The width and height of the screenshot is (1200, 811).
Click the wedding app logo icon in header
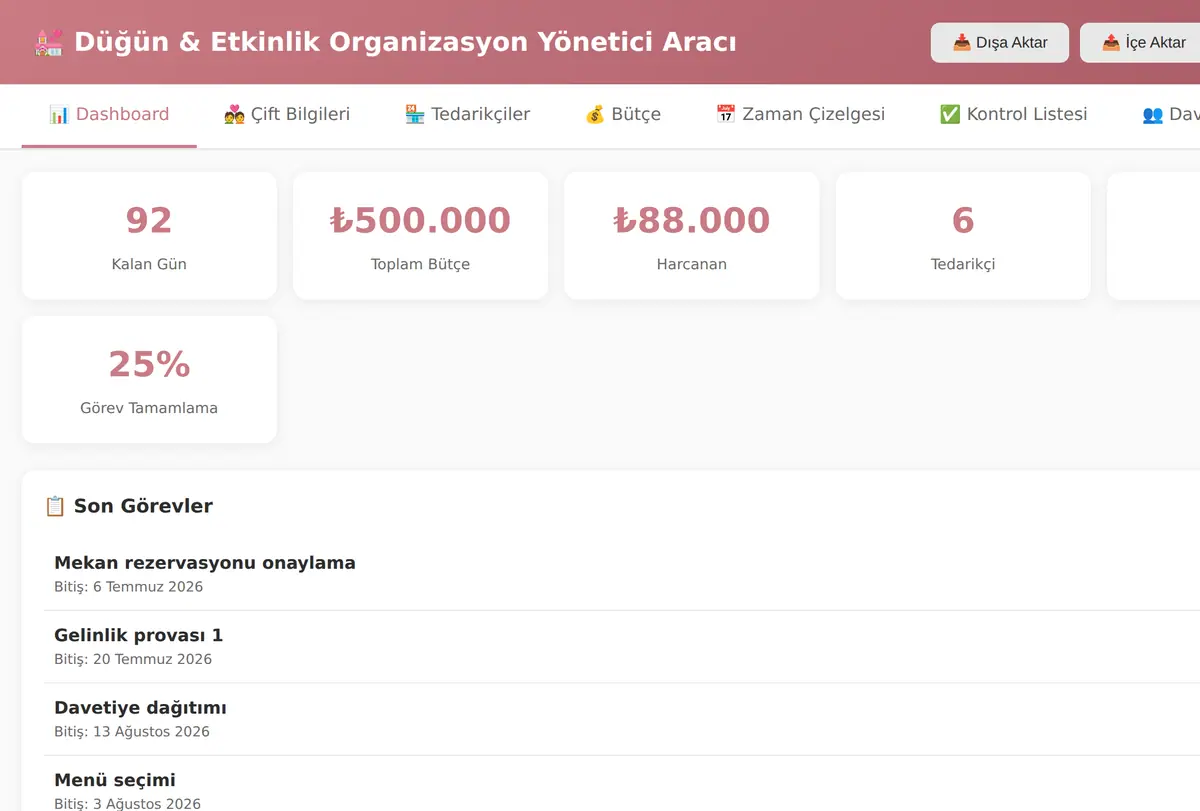point(49,43)
